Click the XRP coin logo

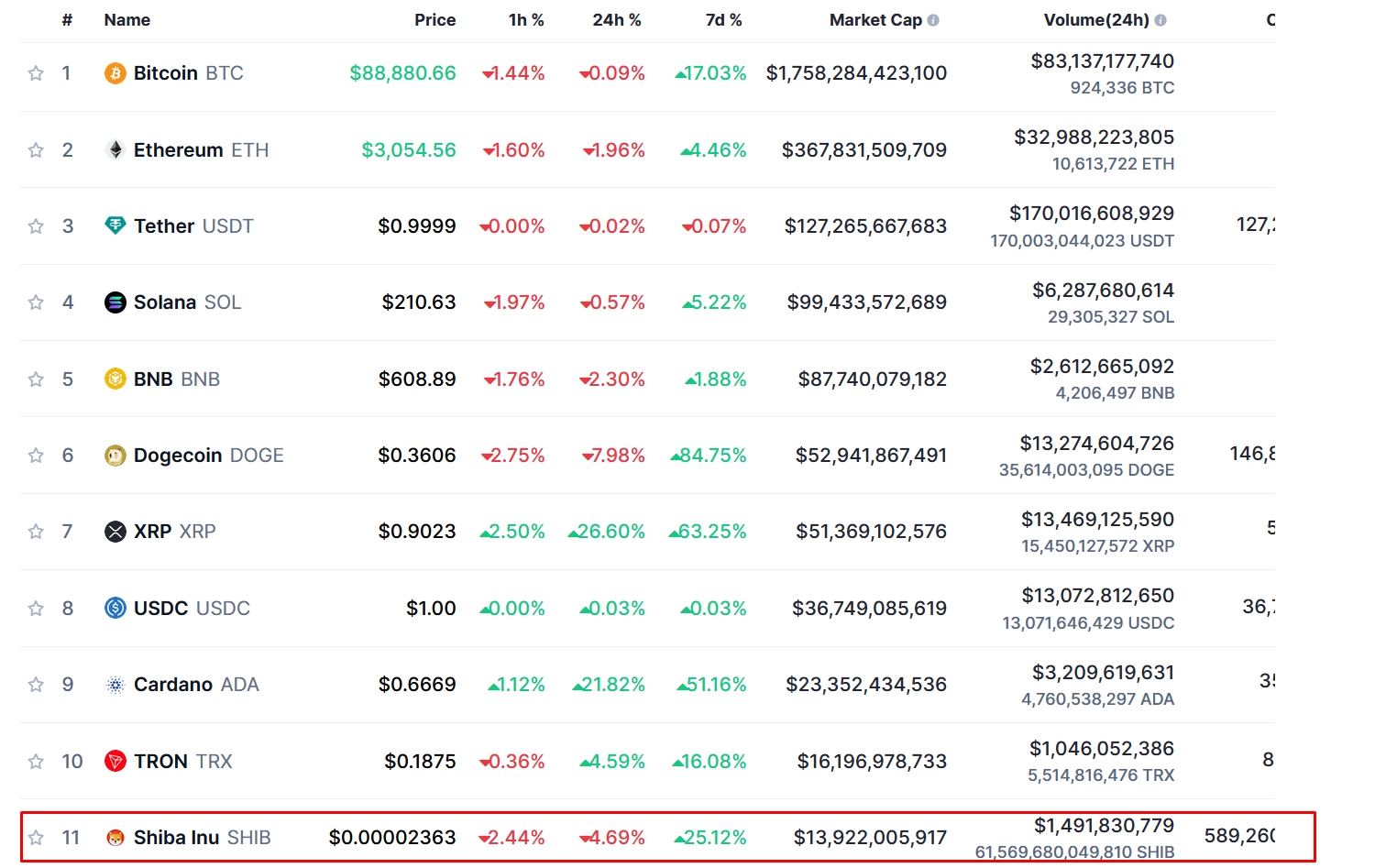115,531
